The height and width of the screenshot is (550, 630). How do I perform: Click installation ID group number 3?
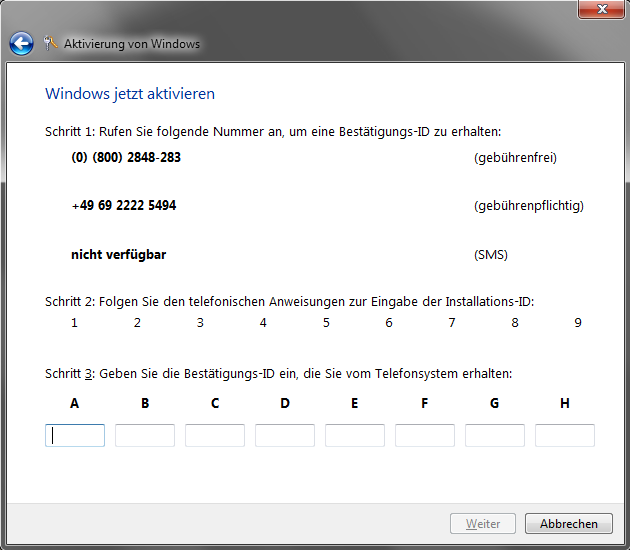point(200,323)
